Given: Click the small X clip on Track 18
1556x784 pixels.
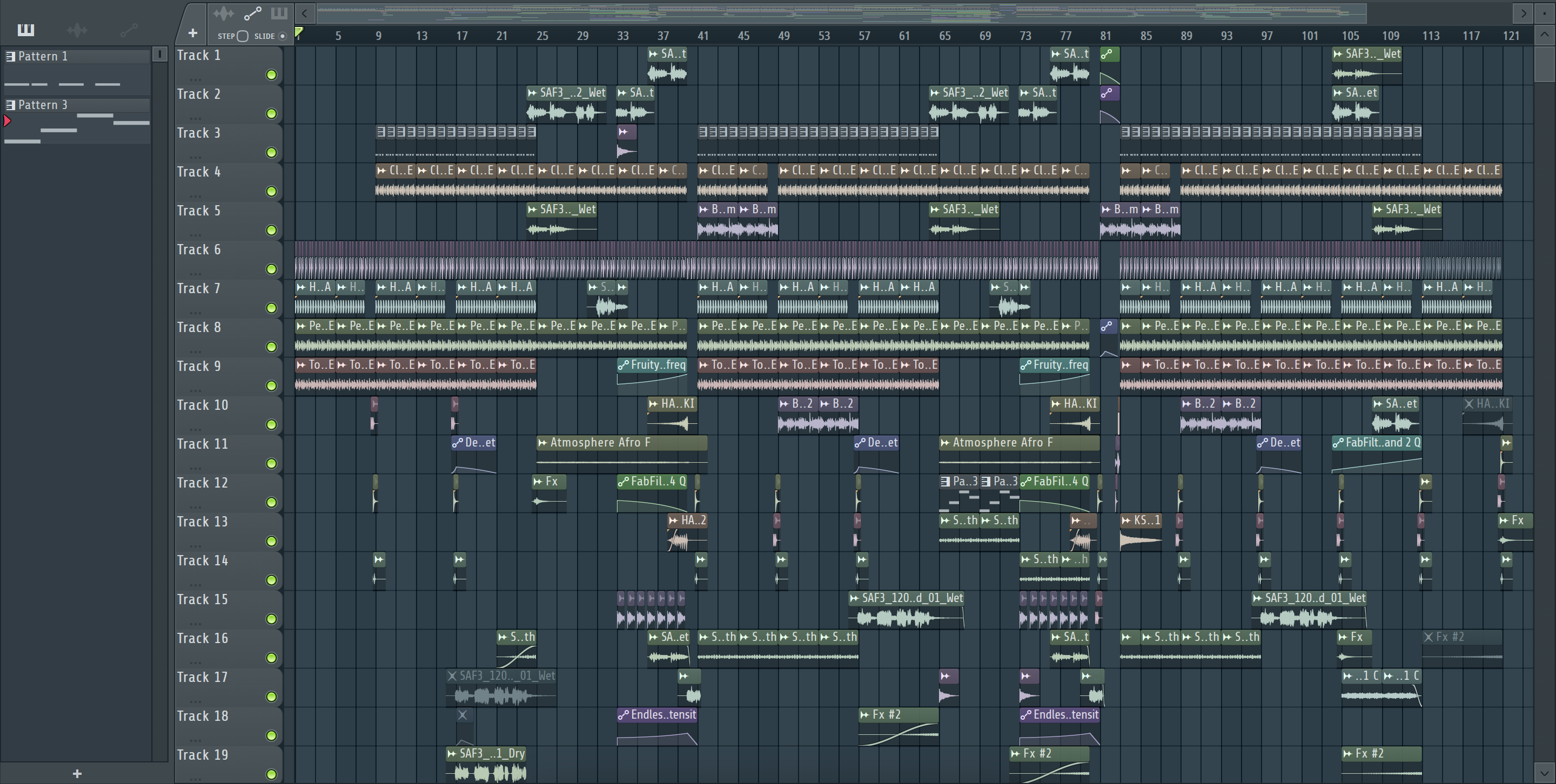Looking at the screenshot, I should [462, 714].
